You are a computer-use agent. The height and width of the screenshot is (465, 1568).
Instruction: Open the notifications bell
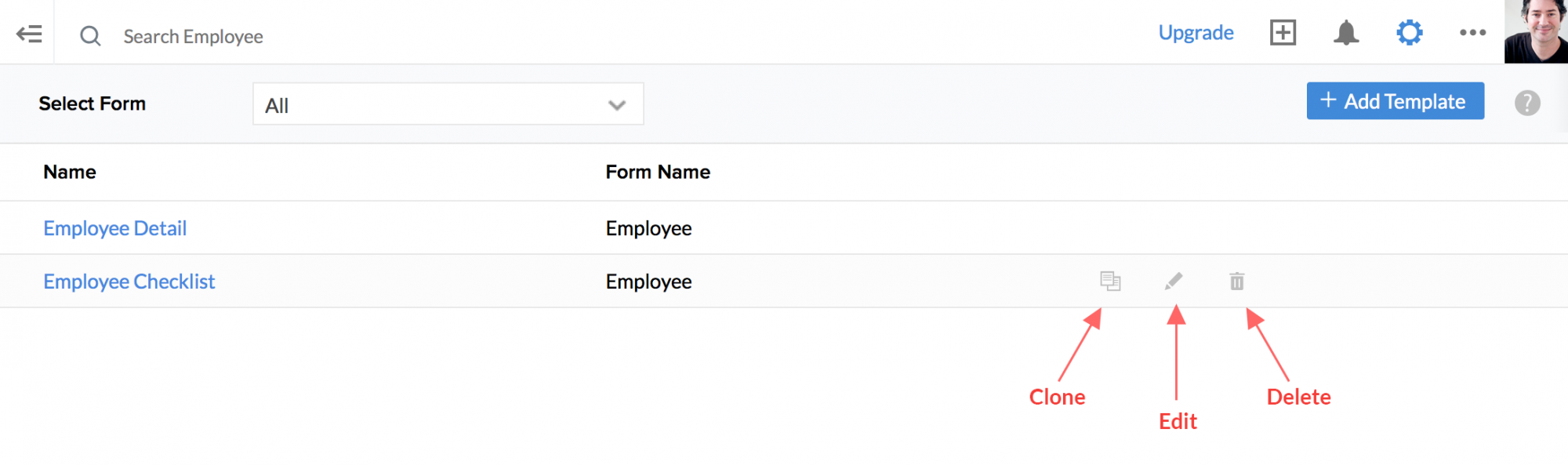click(x=1346, y=33)
